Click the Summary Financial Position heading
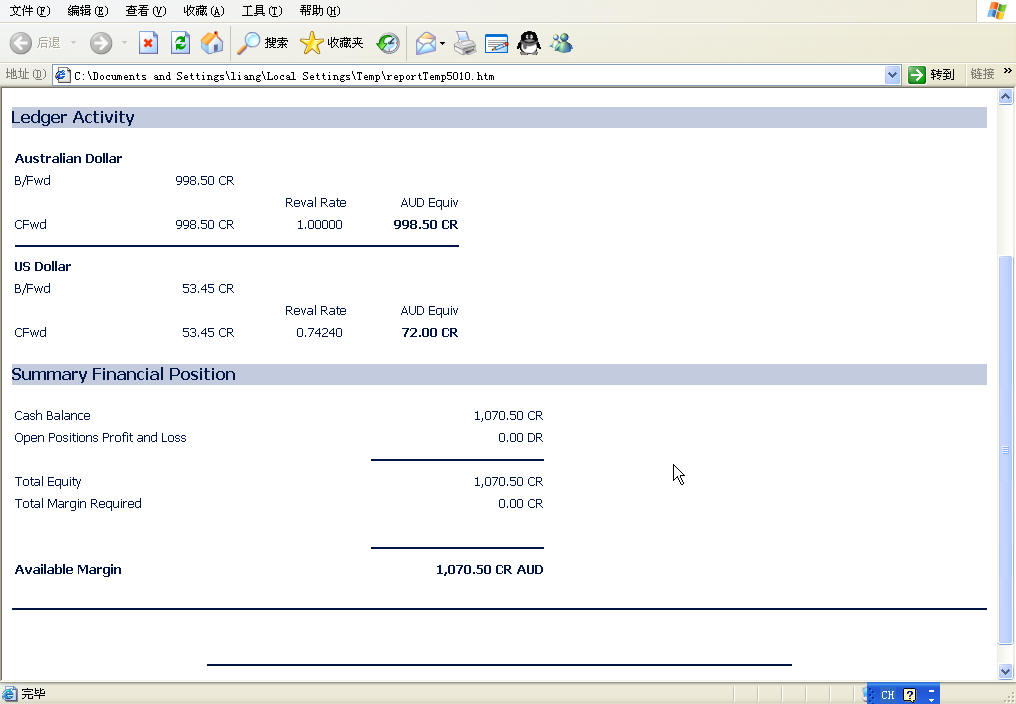 (123, 374)
